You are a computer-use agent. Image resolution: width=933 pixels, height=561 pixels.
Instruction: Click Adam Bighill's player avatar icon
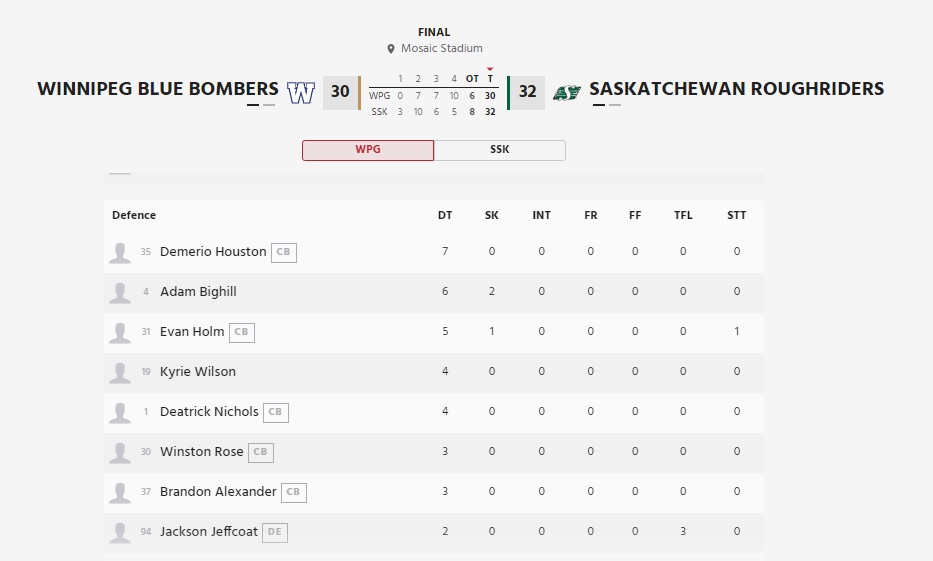pyautogui.click(x=120, y=292)
